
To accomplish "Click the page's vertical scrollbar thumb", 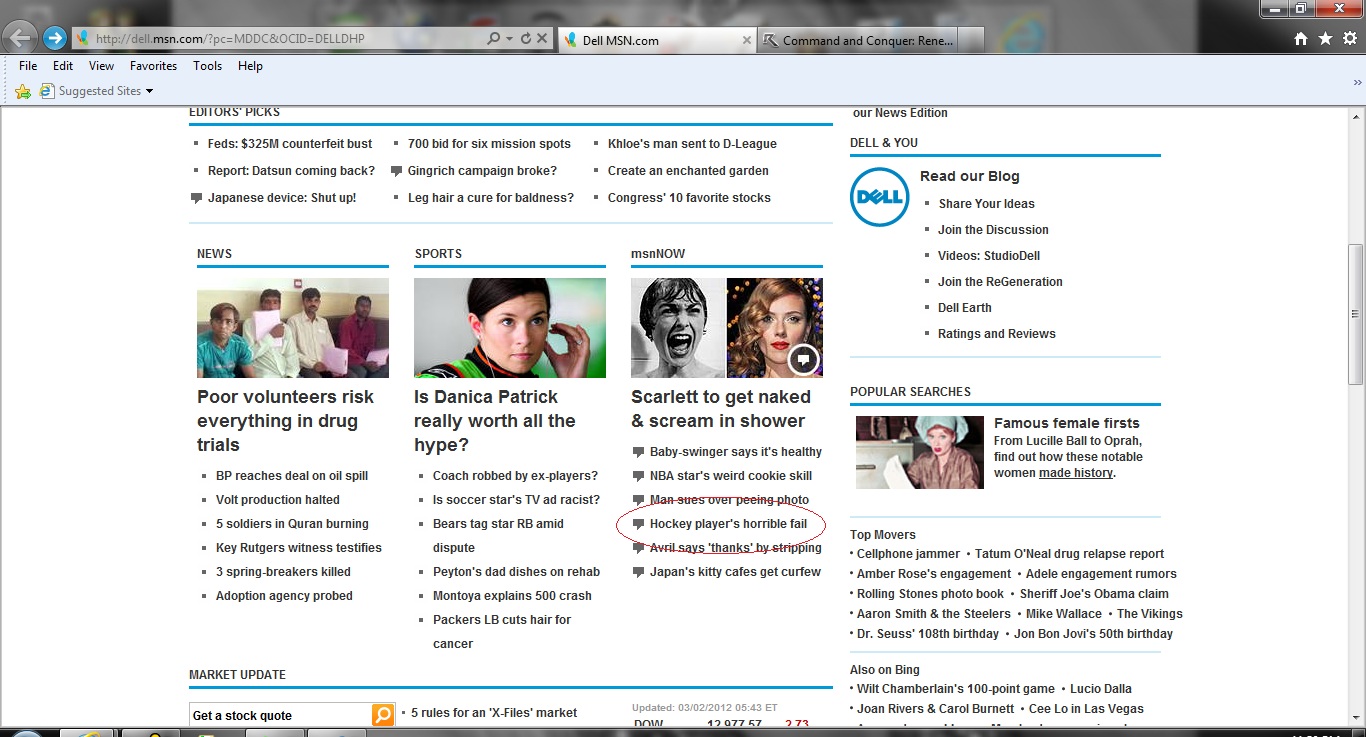I will tap(1355, 314).
